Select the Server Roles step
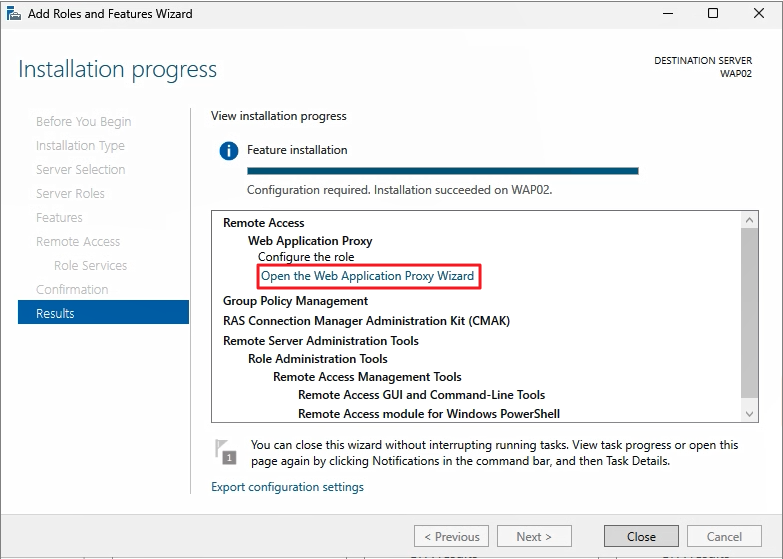Screen dimensions: 783x559 point(70,193)
